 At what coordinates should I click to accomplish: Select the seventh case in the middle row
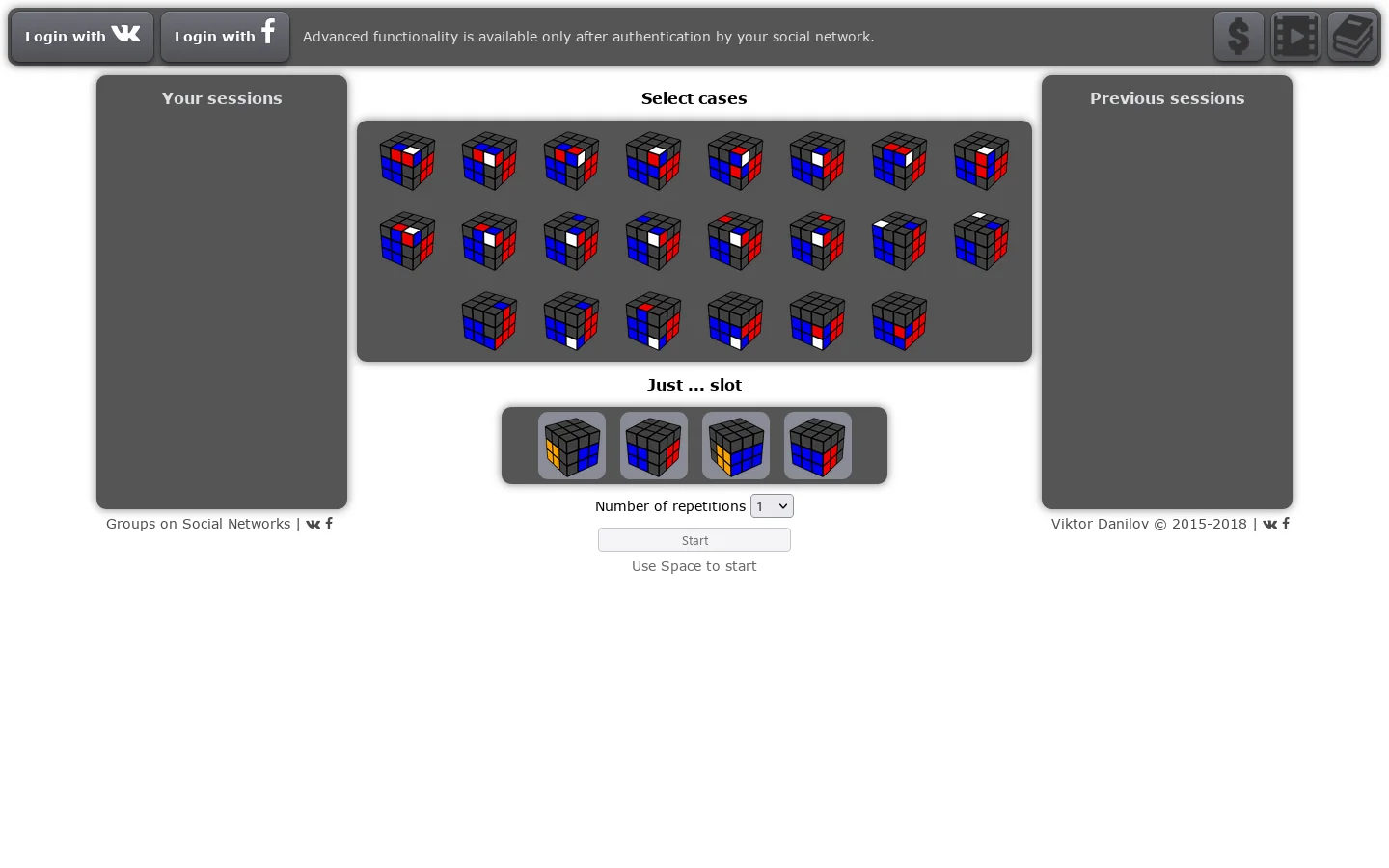click(x=900, y=241)
